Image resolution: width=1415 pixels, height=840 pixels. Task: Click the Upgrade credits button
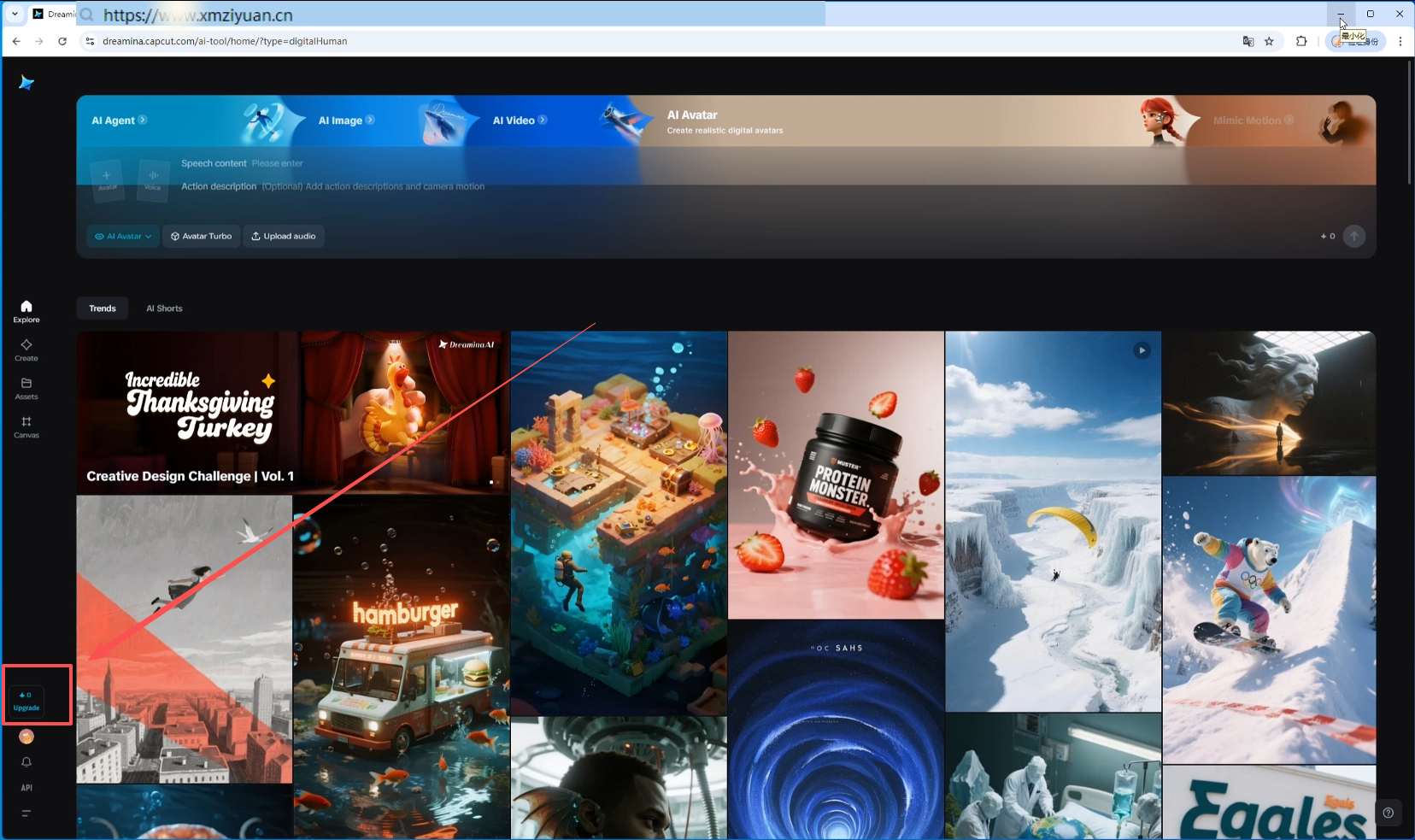26,702
